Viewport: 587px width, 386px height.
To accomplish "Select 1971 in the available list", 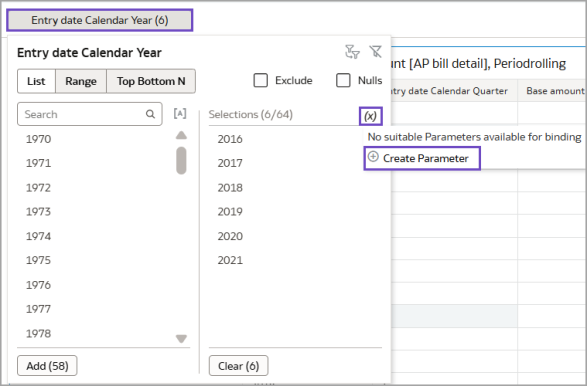I will pyautogui.click(x=38, y=163).
